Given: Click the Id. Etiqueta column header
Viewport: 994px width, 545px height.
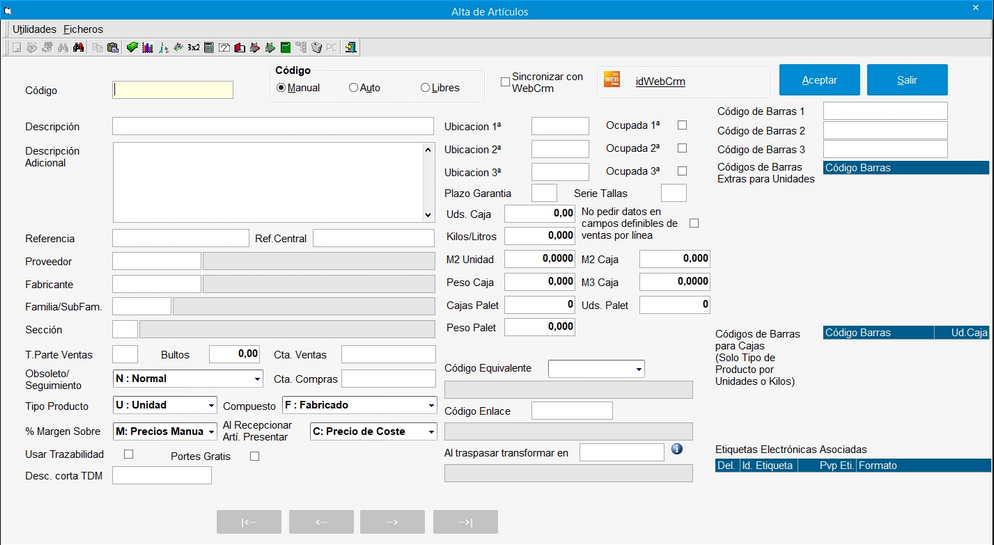Looking at the screenshot, I should click(768, 466).
